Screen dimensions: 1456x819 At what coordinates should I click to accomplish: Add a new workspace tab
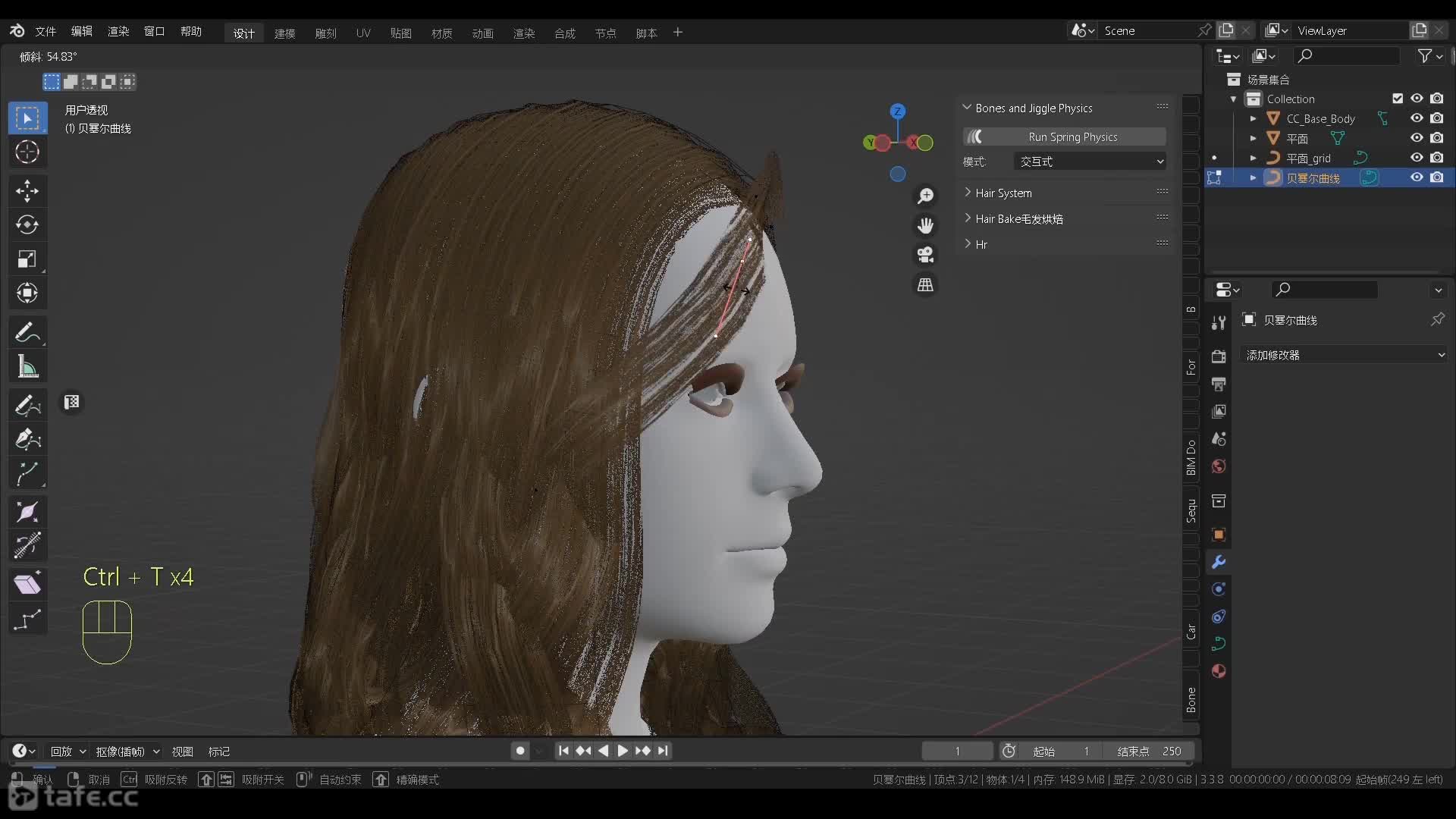tap(678, 33)
